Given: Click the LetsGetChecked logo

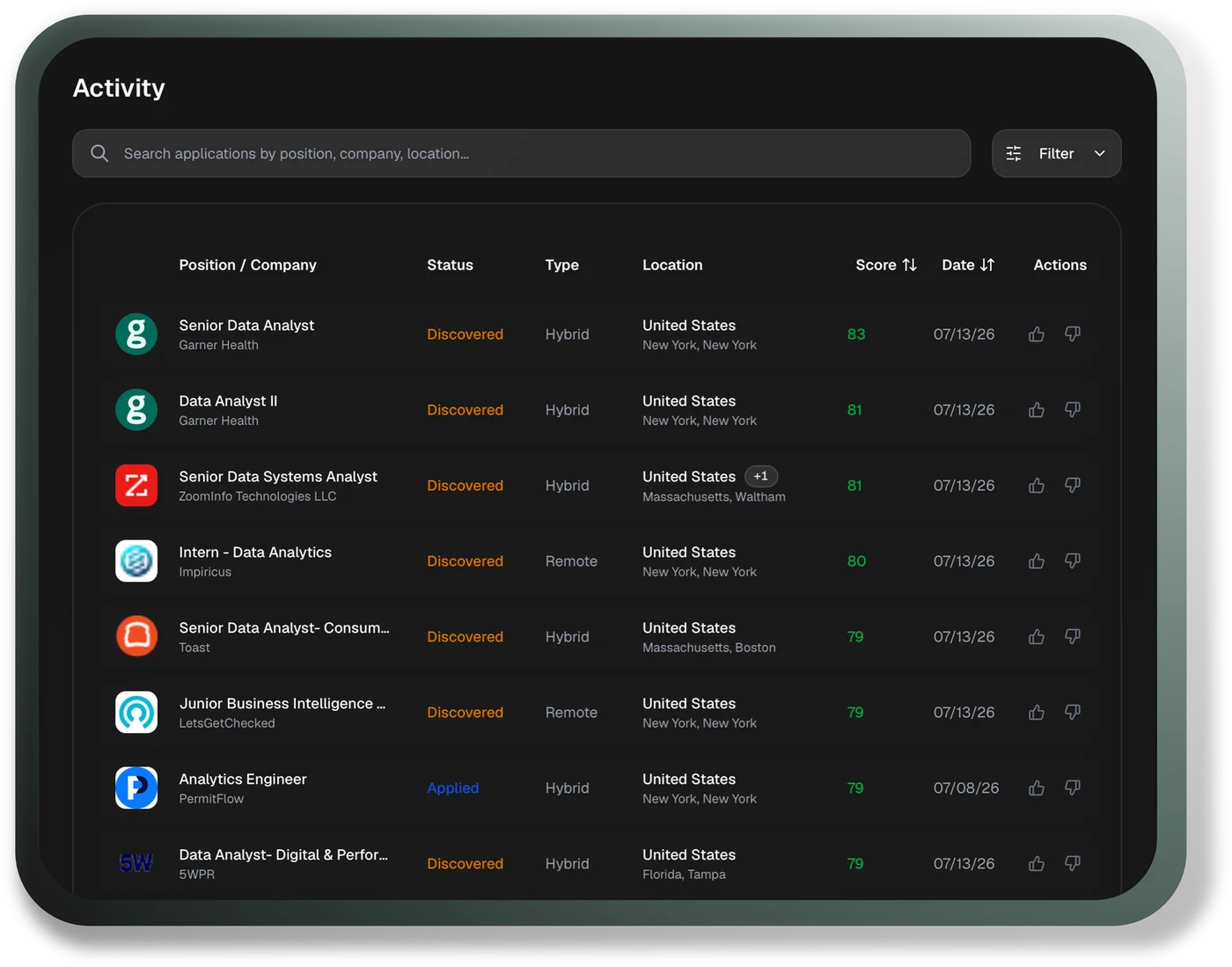Looking at the screenshot, I should 136,713.
